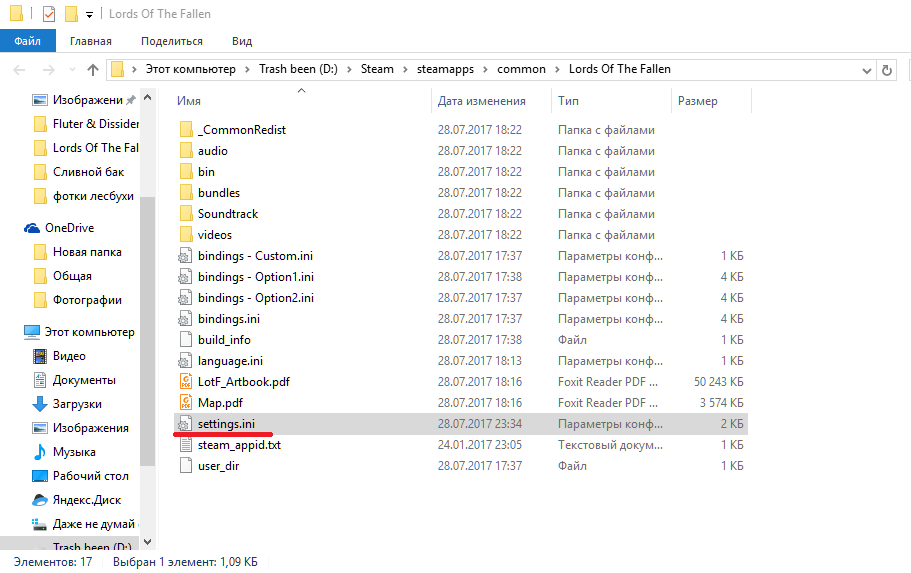The image size is (911, 573).
Task: Click Trash been (D:) breadcrumb
Action: pos(298,69)
